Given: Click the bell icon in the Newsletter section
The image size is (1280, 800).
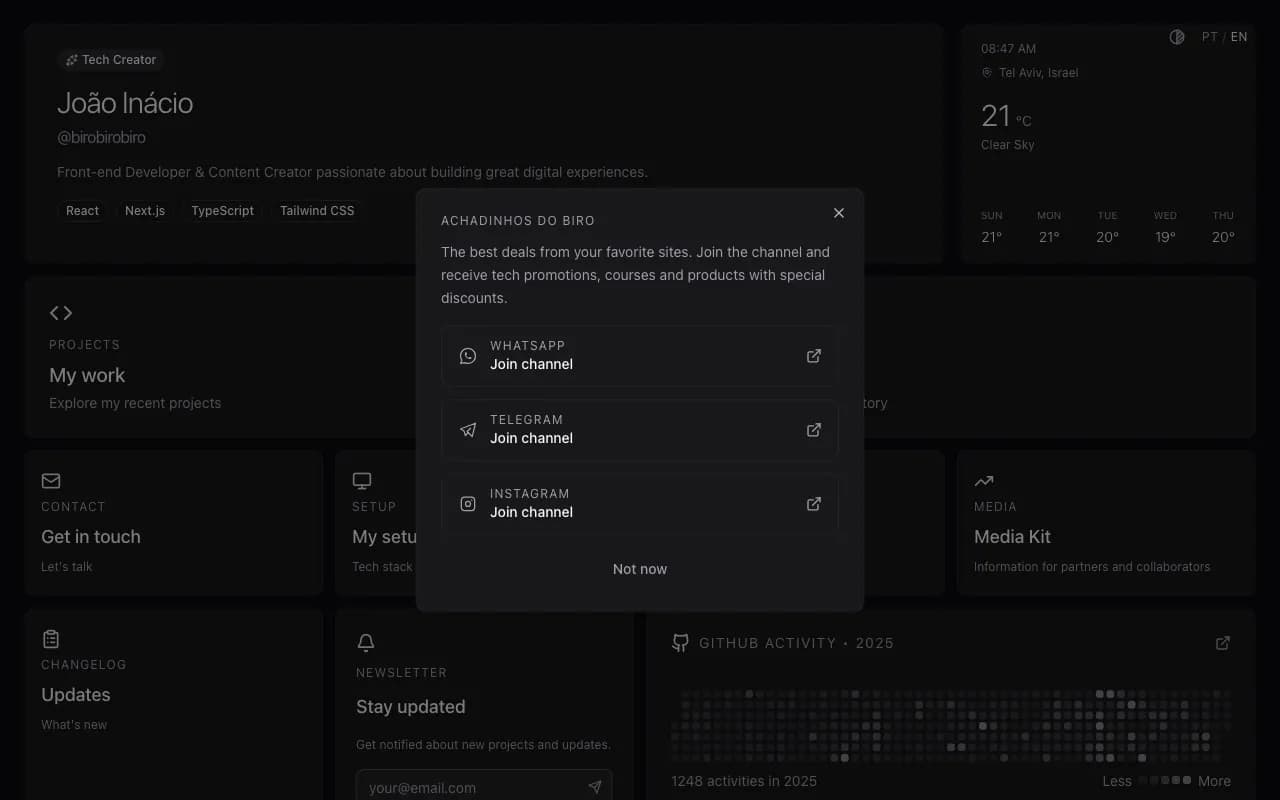Looking at the screenshot, I should (x=365, y=642).
